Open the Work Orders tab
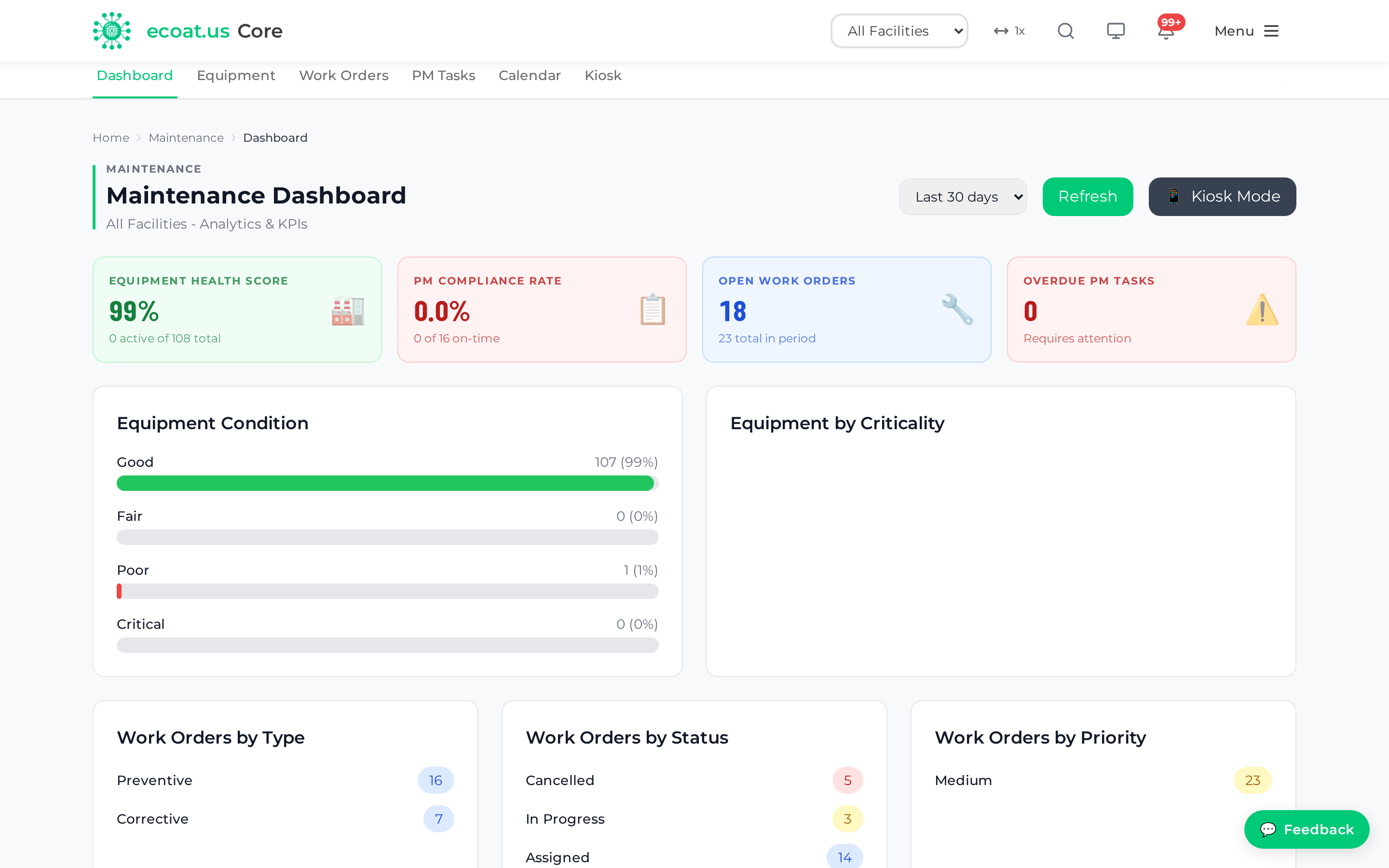 [344, 76]
